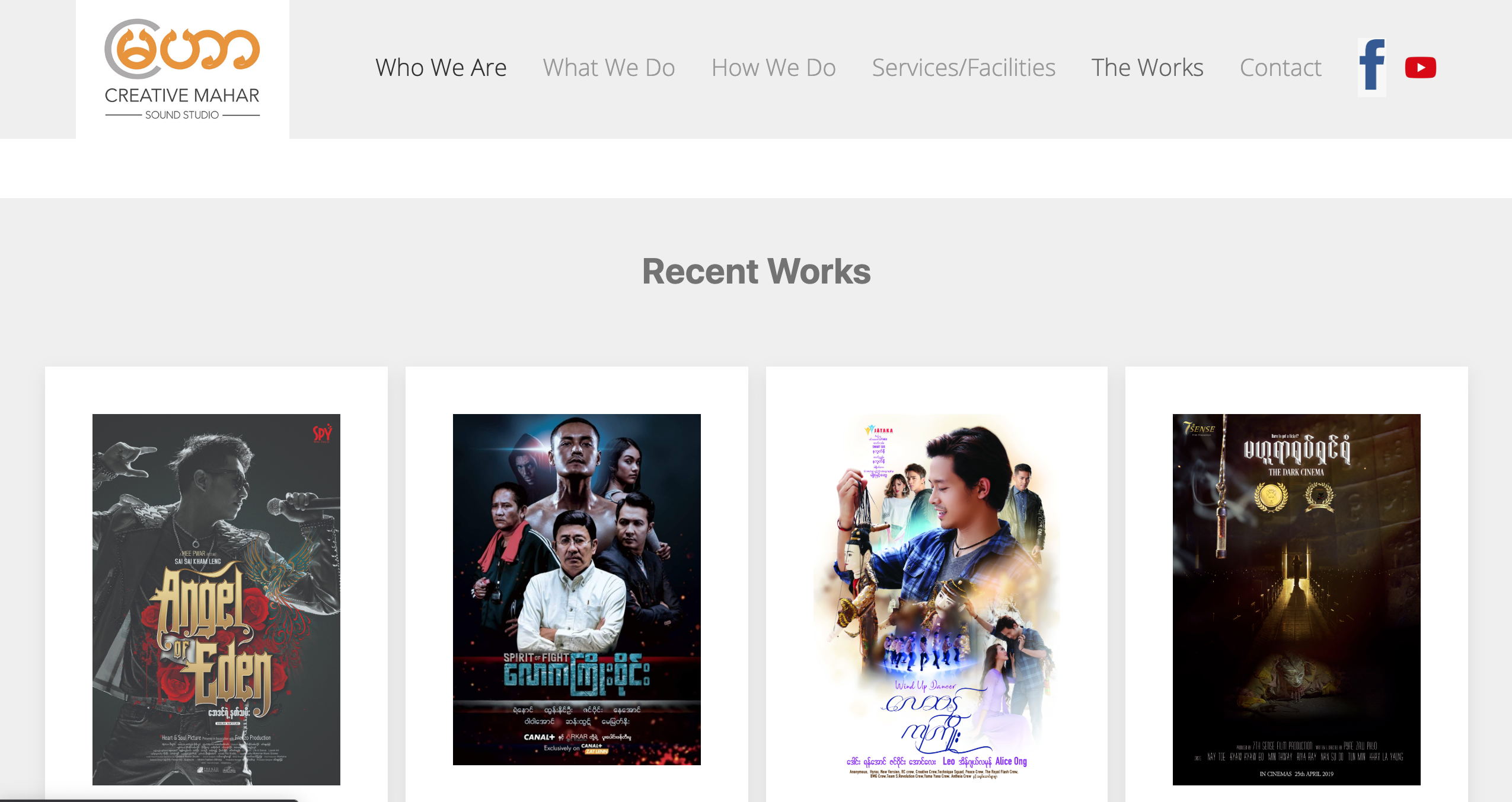The width and height of the screenshot is (1512, 802).
Task: Click the Jataka logo on Wind Up Dancer poster
Action: coord(879,430)
